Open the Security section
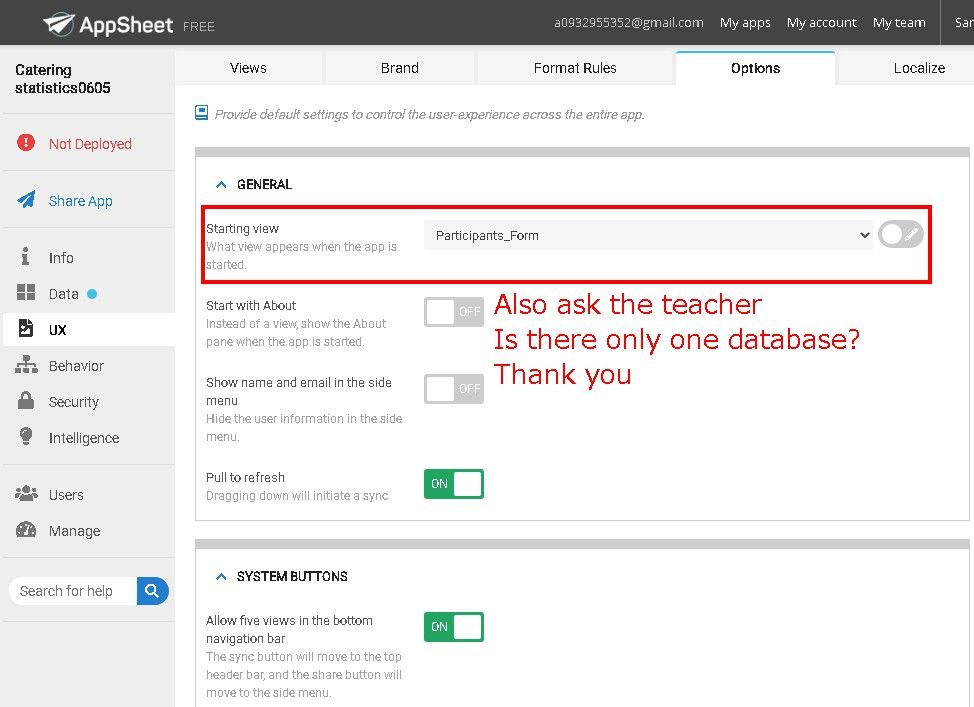Viewport: 974px width, 707px height. [74, 402]
